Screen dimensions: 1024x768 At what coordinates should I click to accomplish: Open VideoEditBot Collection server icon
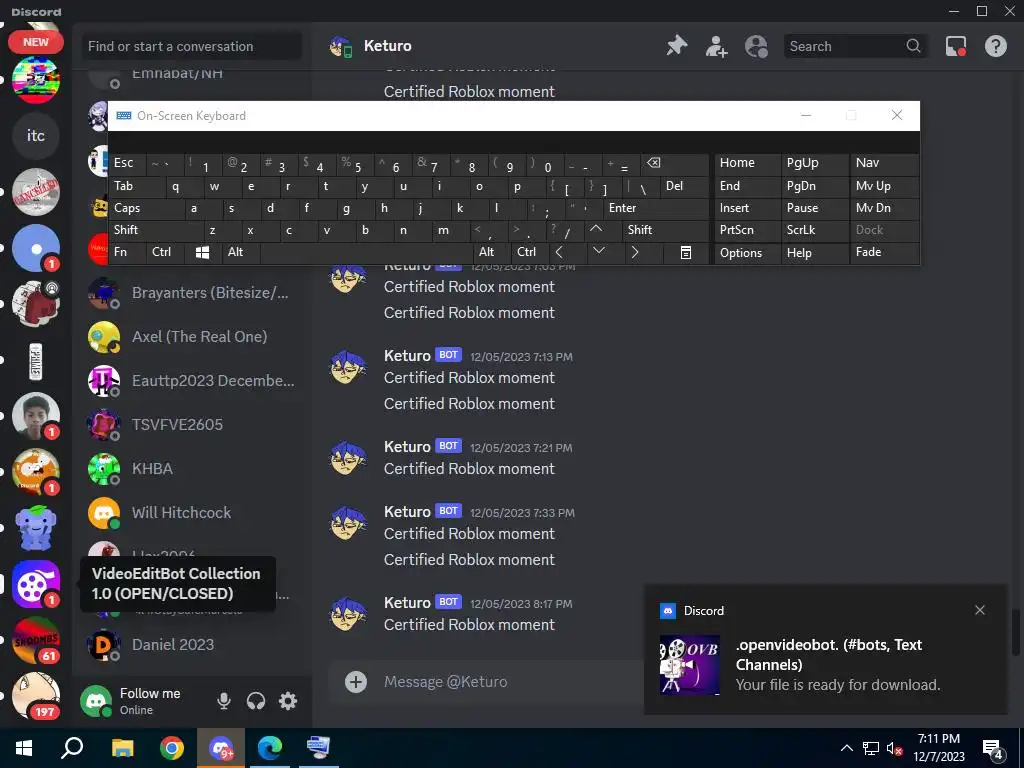(x=36, y=584)
